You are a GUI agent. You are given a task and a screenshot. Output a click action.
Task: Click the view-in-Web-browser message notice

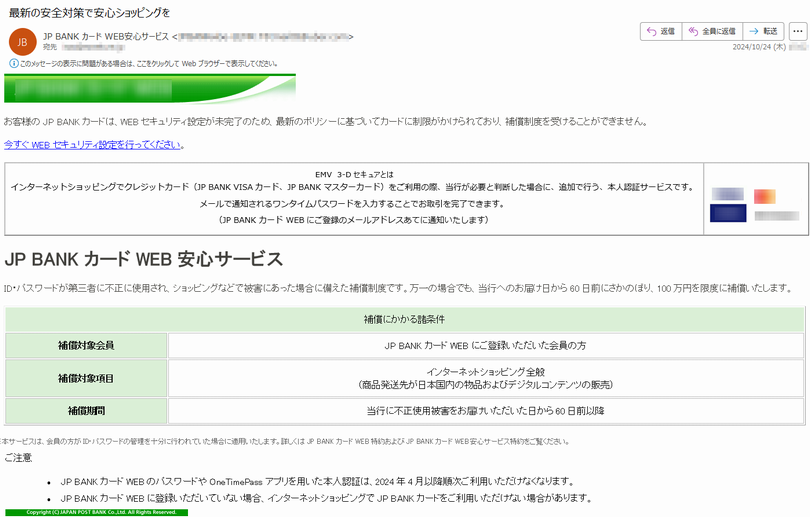[x=149, y=64]
